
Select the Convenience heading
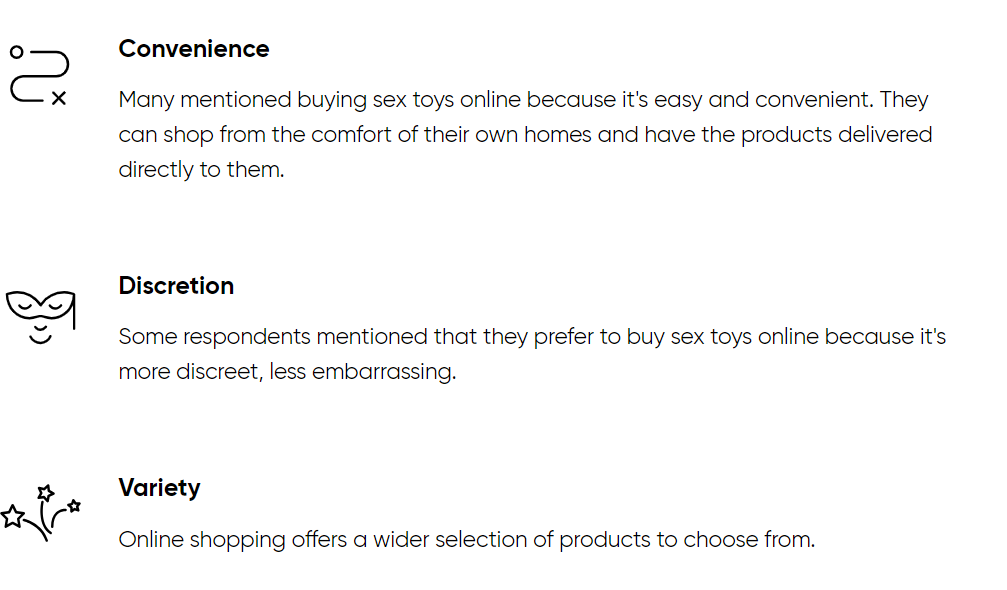coord(194,49)
